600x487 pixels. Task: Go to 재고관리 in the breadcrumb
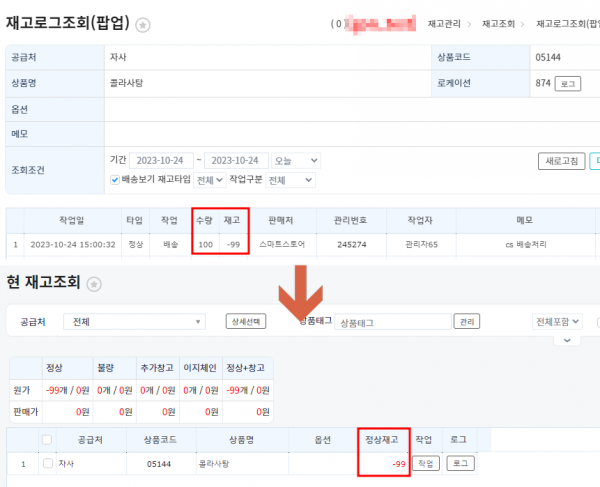pos(446,24)
